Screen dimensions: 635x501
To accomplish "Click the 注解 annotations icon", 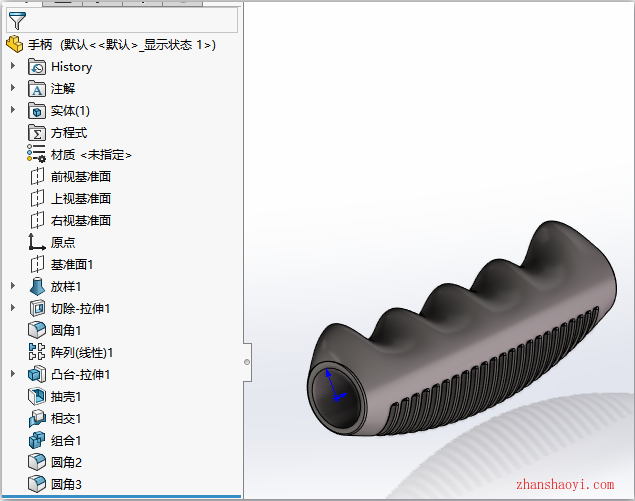I will [37, 89].
